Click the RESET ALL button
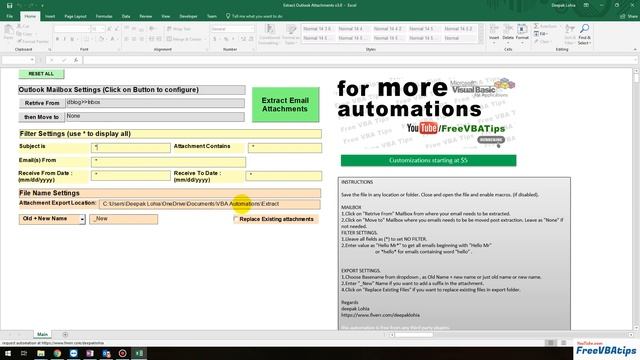640x360 pixels. pos(41,74)
